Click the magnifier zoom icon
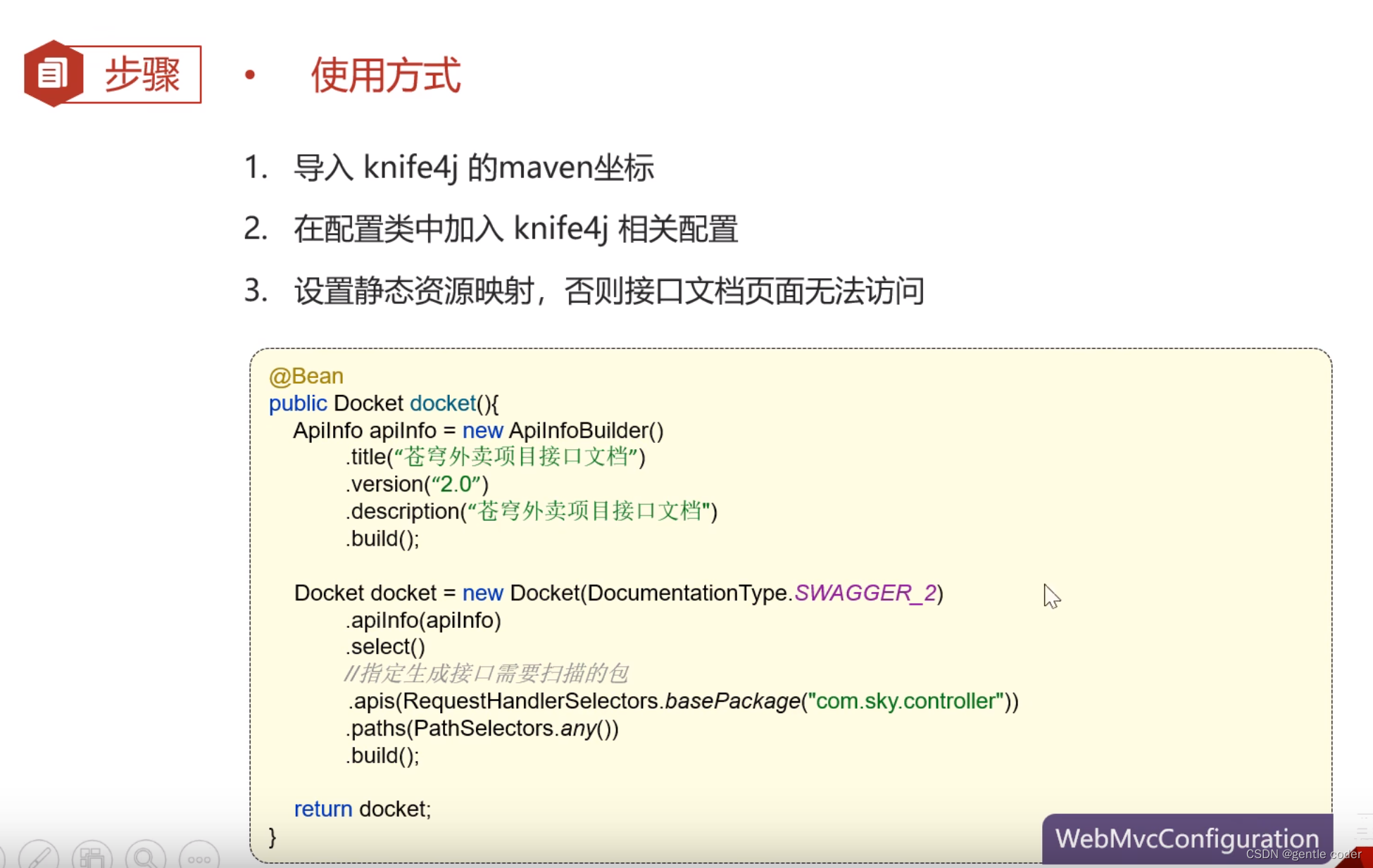The image size is (1373, 868). 145,857
